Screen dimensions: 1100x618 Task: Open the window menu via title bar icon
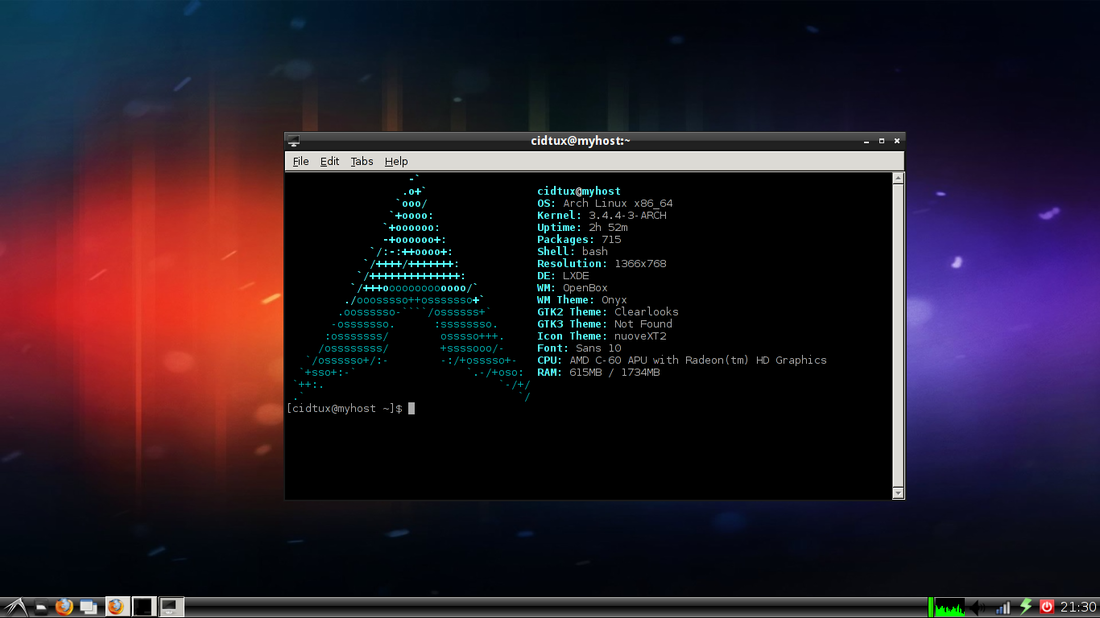click(293, 140)
